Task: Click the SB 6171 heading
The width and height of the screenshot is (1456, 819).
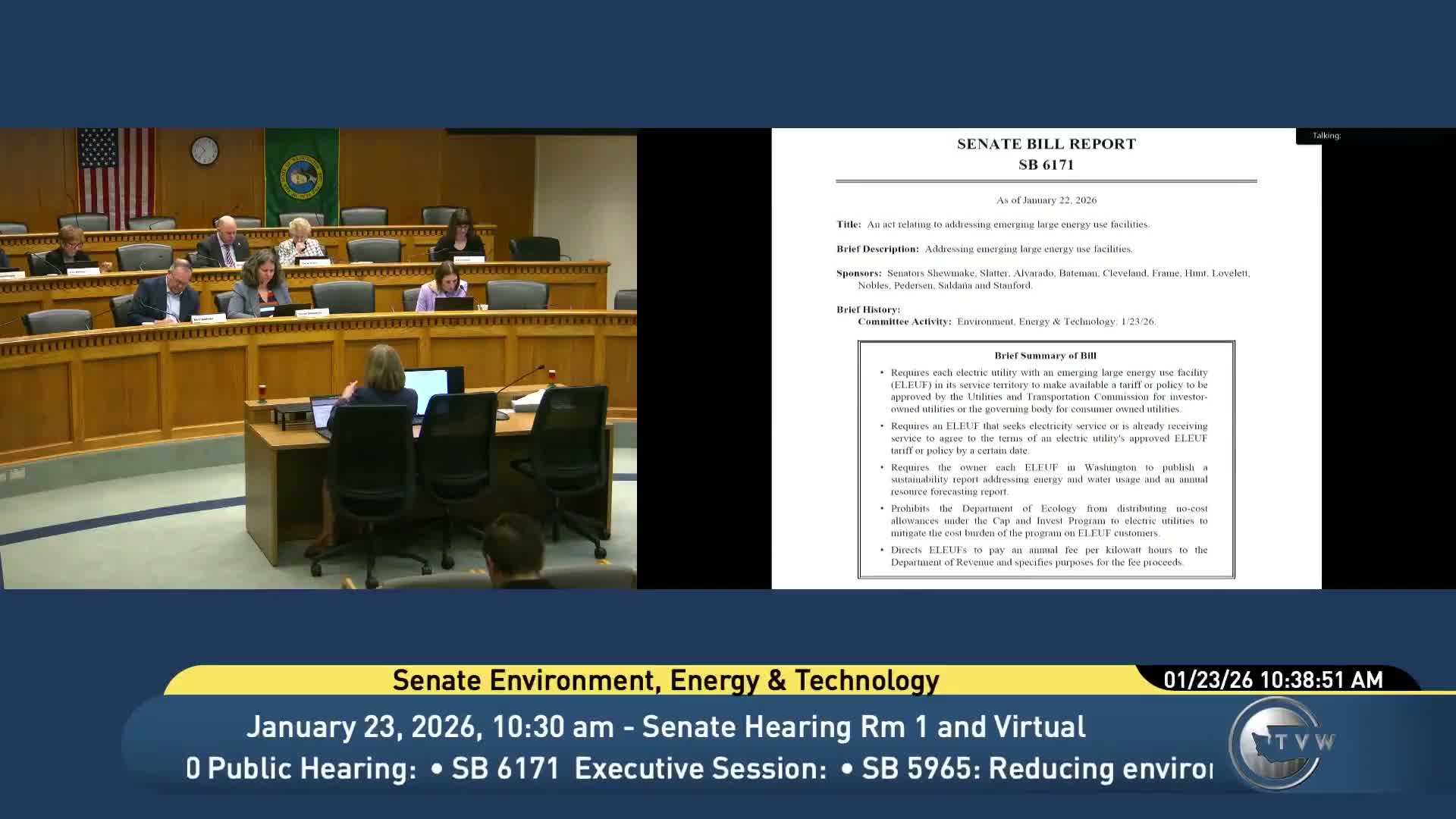Action: (x=1046, y=164)
